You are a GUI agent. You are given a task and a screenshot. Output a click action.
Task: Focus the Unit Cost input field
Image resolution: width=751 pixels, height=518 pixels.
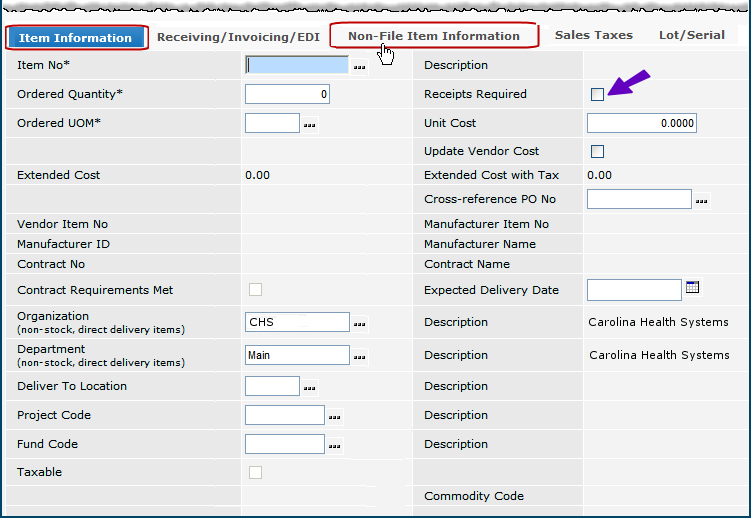641,123
